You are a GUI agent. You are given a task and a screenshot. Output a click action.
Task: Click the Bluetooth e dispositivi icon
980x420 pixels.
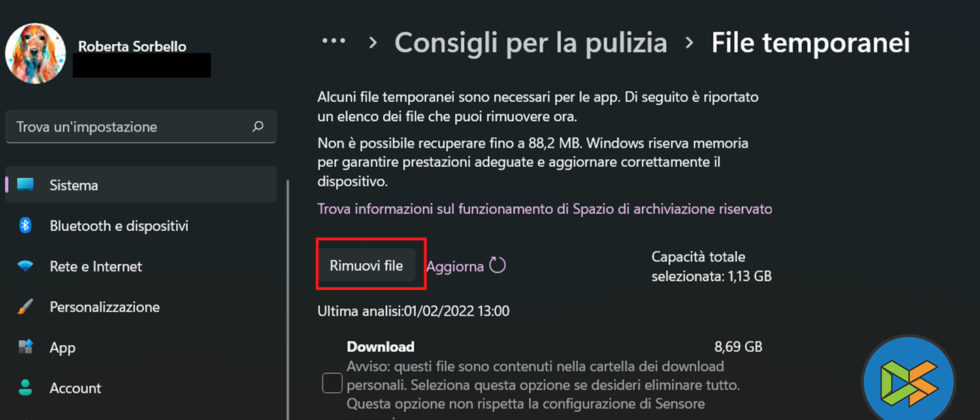(26, 226)
